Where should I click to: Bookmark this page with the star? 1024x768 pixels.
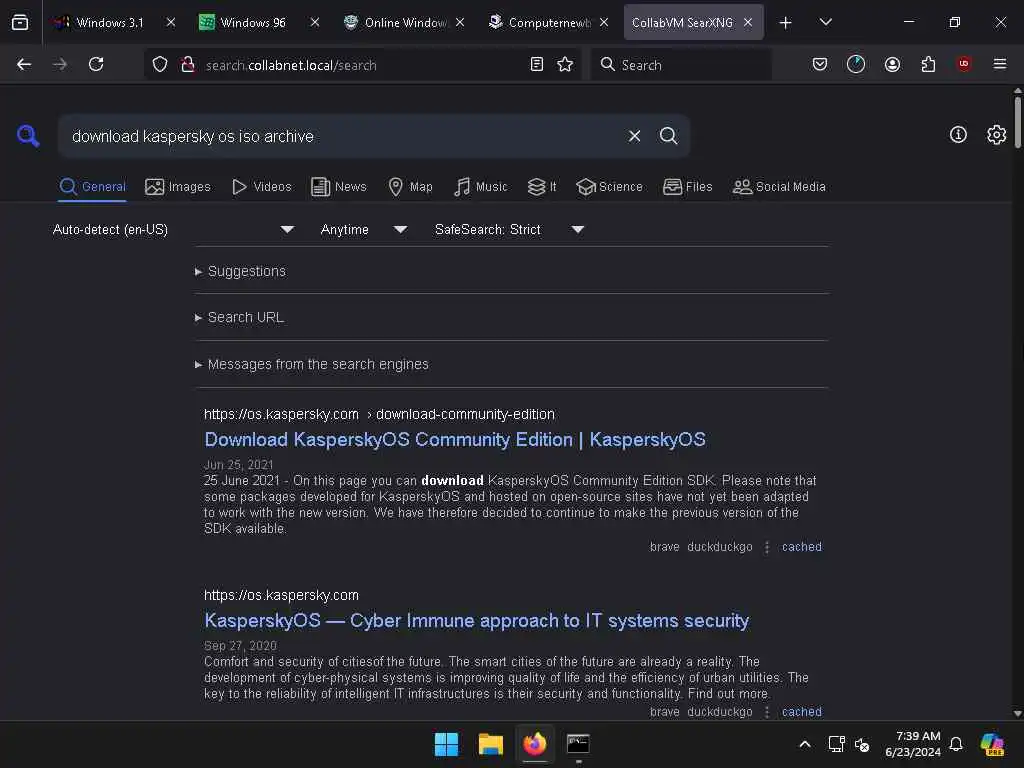pos(565,64)
